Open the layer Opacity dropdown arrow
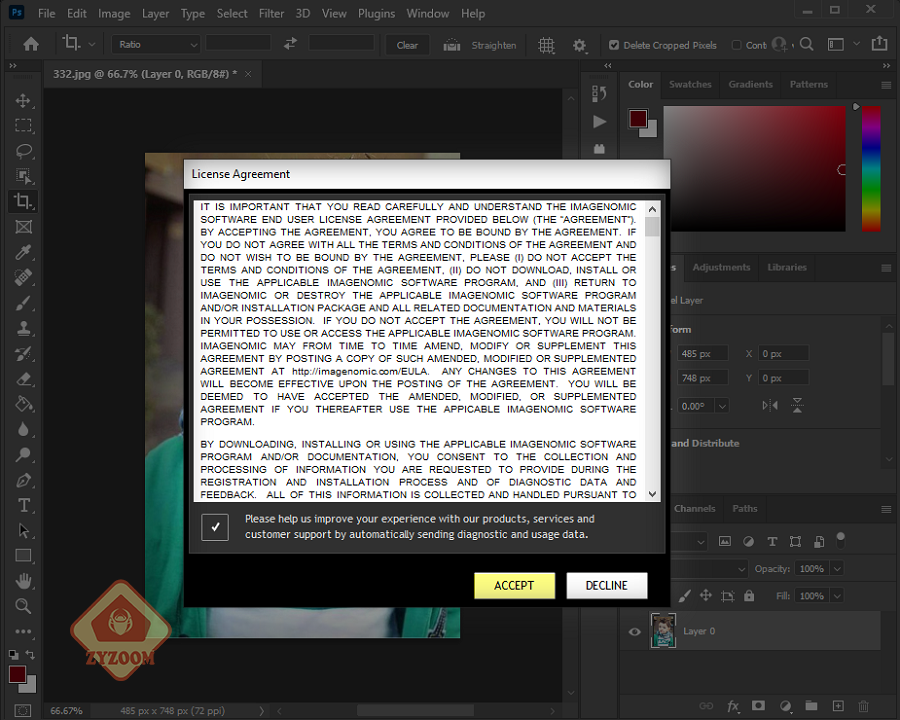Viewport: 900px width, 720px height. [837, 569]
